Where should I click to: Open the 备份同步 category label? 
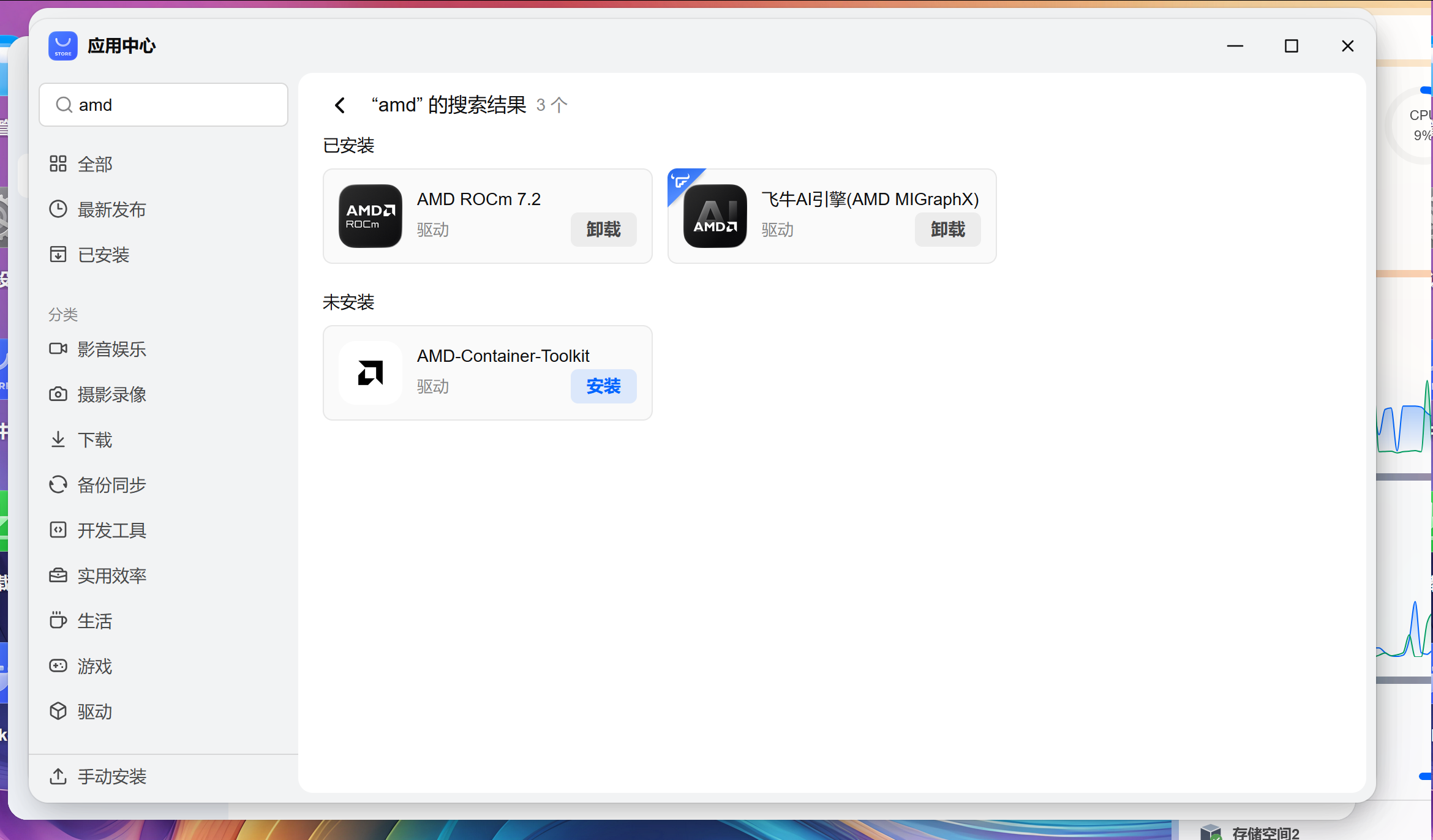coord(111,485)
